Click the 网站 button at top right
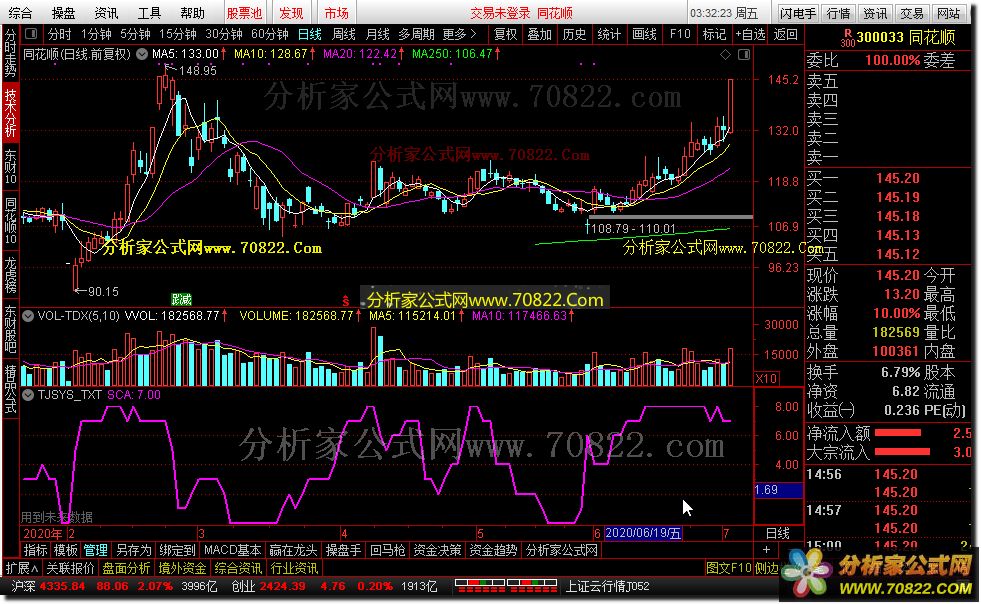 (x=948, y=13)
